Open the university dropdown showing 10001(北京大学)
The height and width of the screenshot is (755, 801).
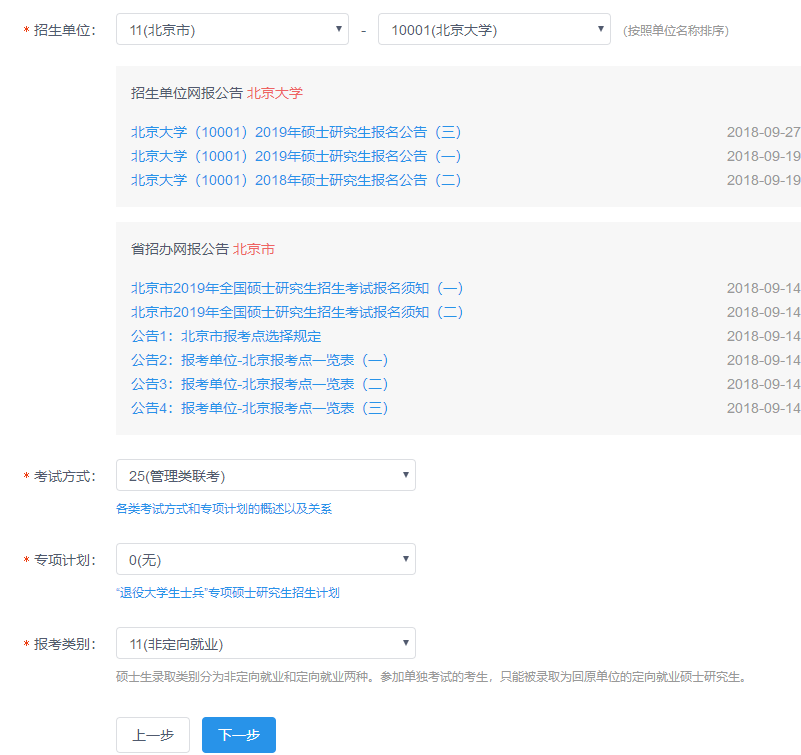coord(494,30)
